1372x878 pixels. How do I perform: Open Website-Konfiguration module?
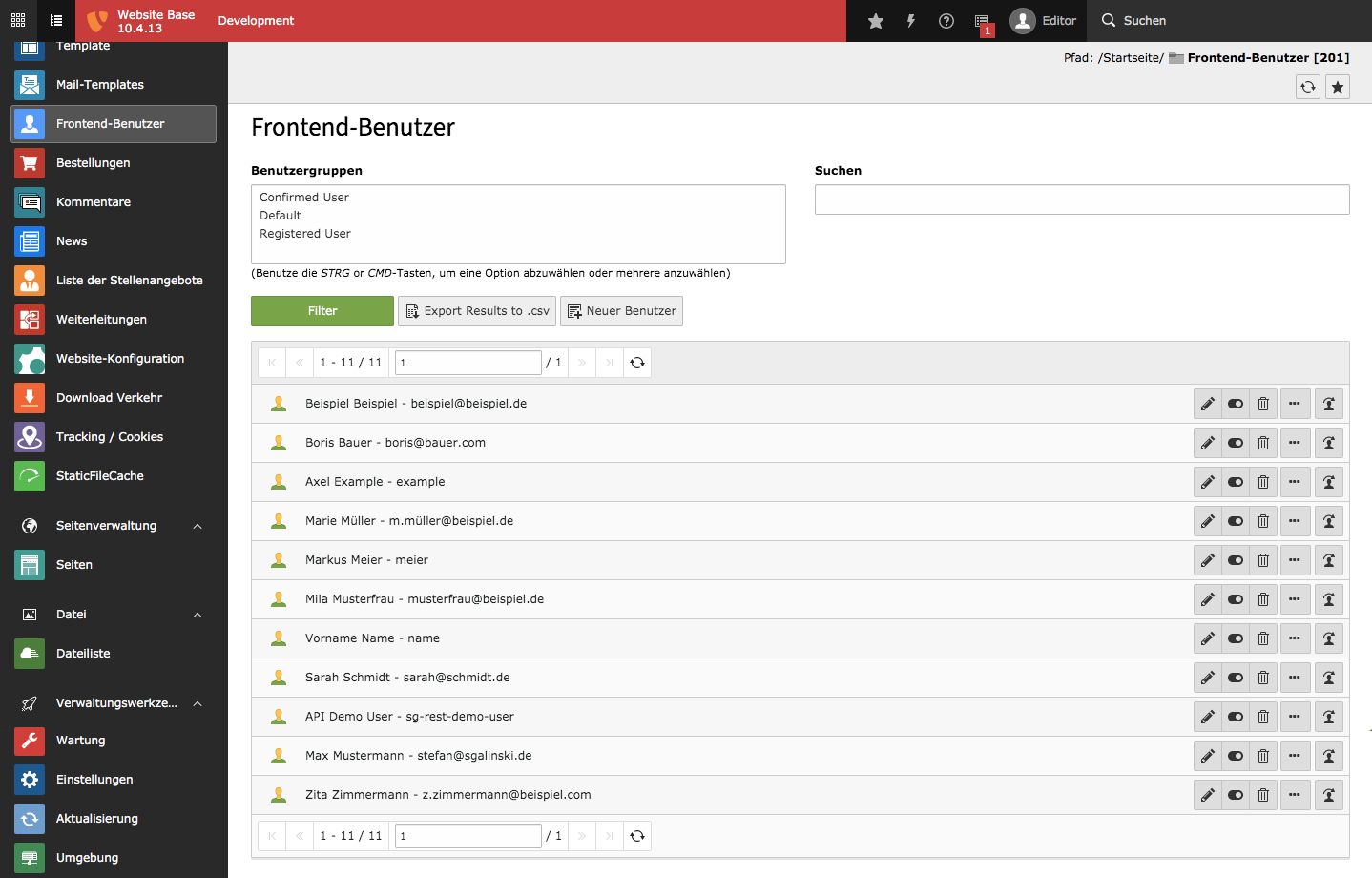pyautogui.click(x=114, y=359)
